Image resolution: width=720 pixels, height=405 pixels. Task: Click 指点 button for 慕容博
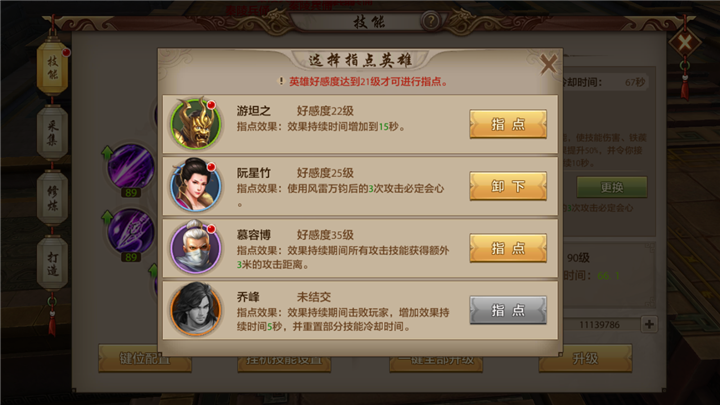(x=508, y=248)
